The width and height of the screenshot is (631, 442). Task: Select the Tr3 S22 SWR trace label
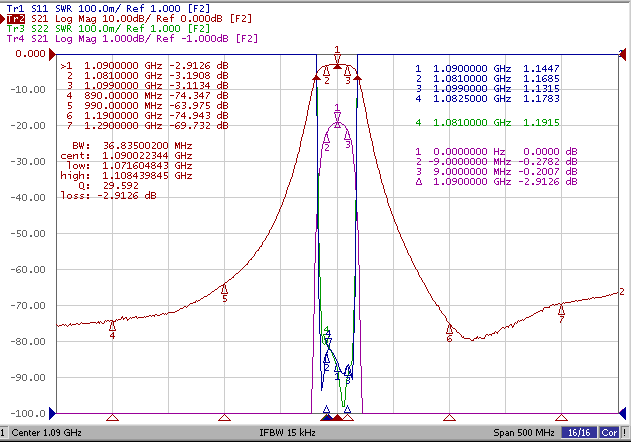(x=108, y=29)
